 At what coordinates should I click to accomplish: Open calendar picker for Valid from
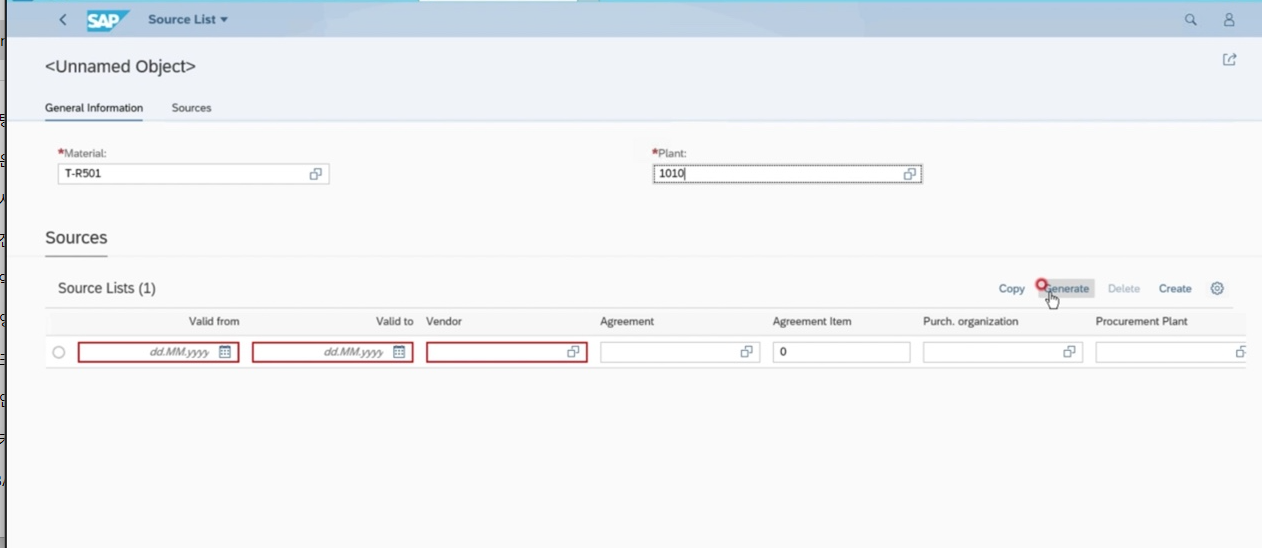pos(226,352)
